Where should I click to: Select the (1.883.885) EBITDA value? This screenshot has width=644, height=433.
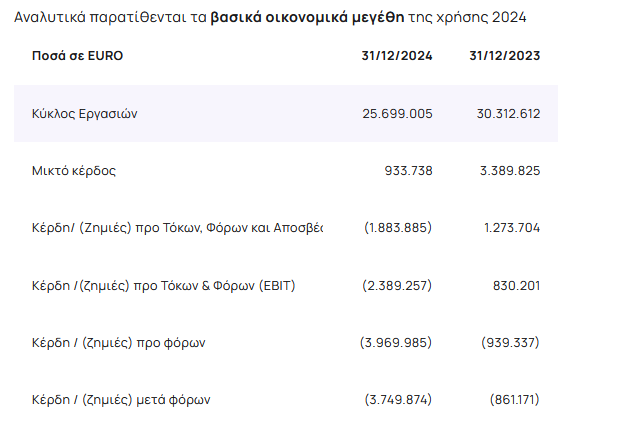click(398, 228)
